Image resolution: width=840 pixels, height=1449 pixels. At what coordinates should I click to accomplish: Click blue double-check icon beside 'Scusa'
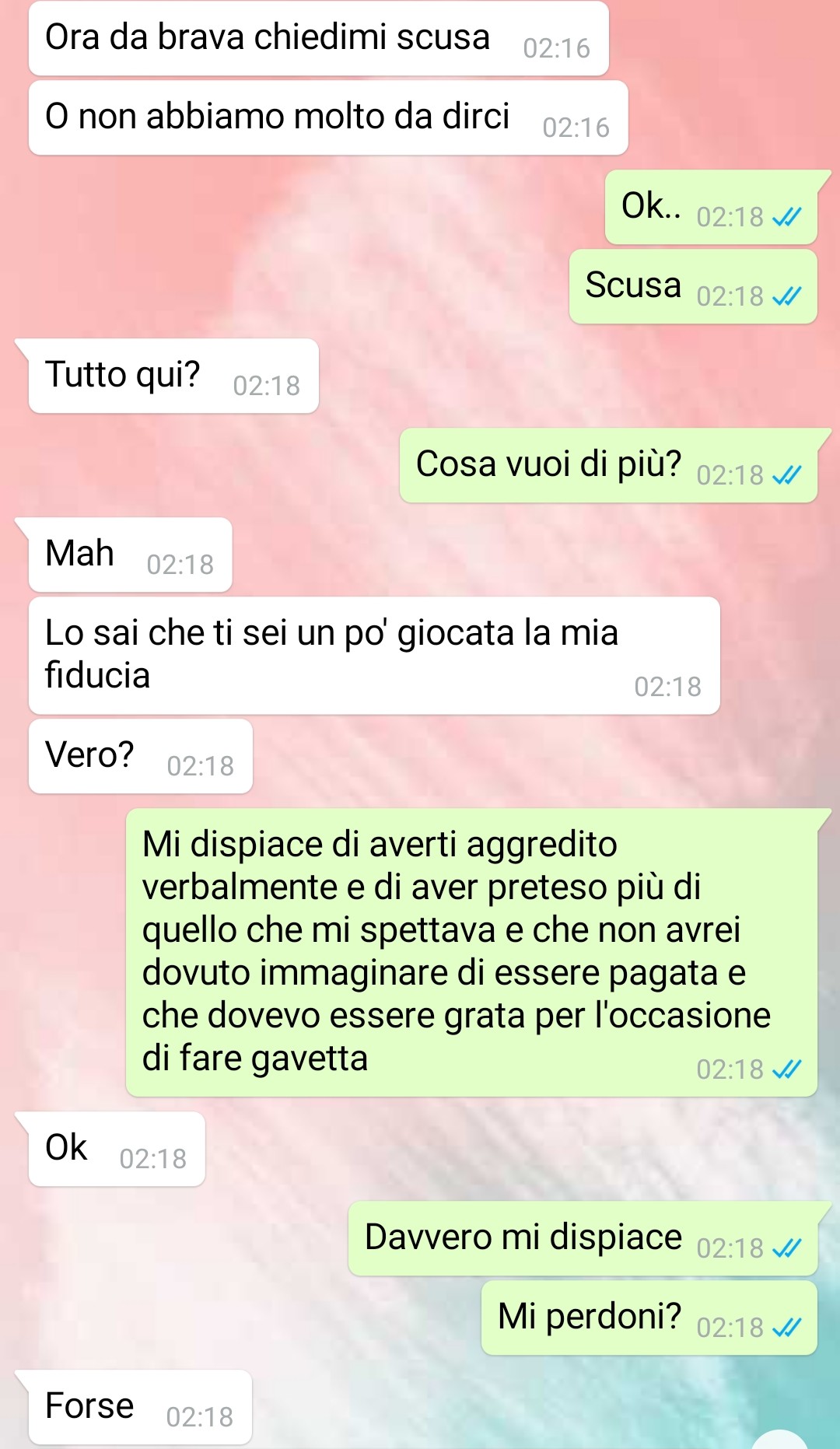click(x=786, y=296)
